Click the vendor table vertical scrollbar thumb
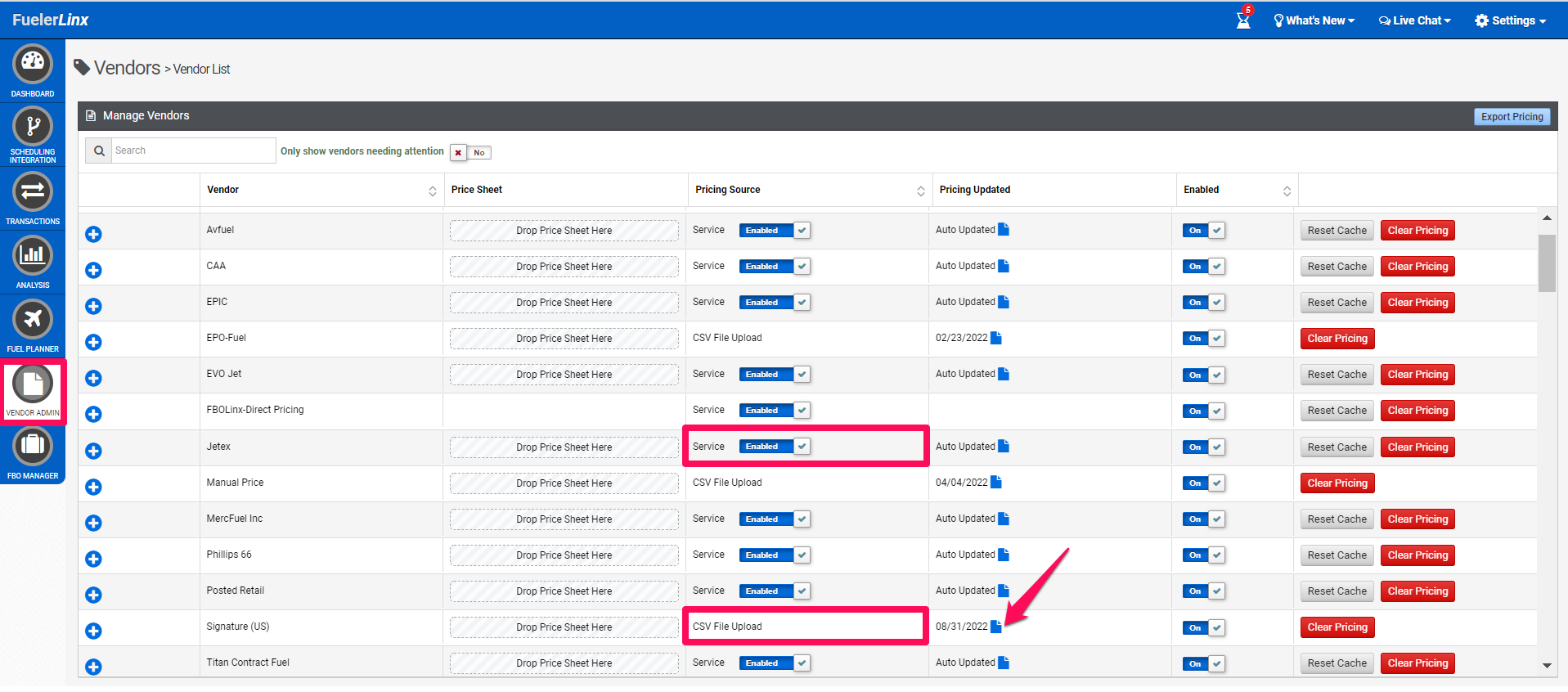 click(1547, 263)
